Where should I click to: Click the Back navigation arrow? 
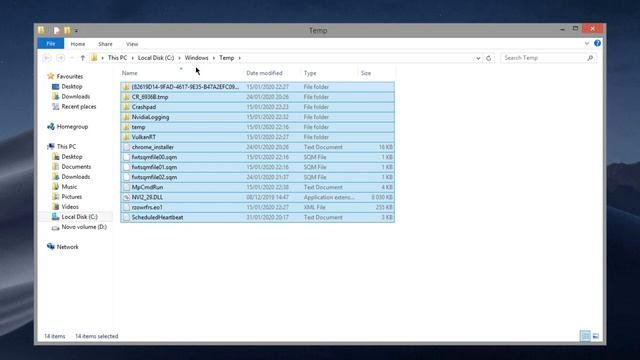click(x=47, y=58)
